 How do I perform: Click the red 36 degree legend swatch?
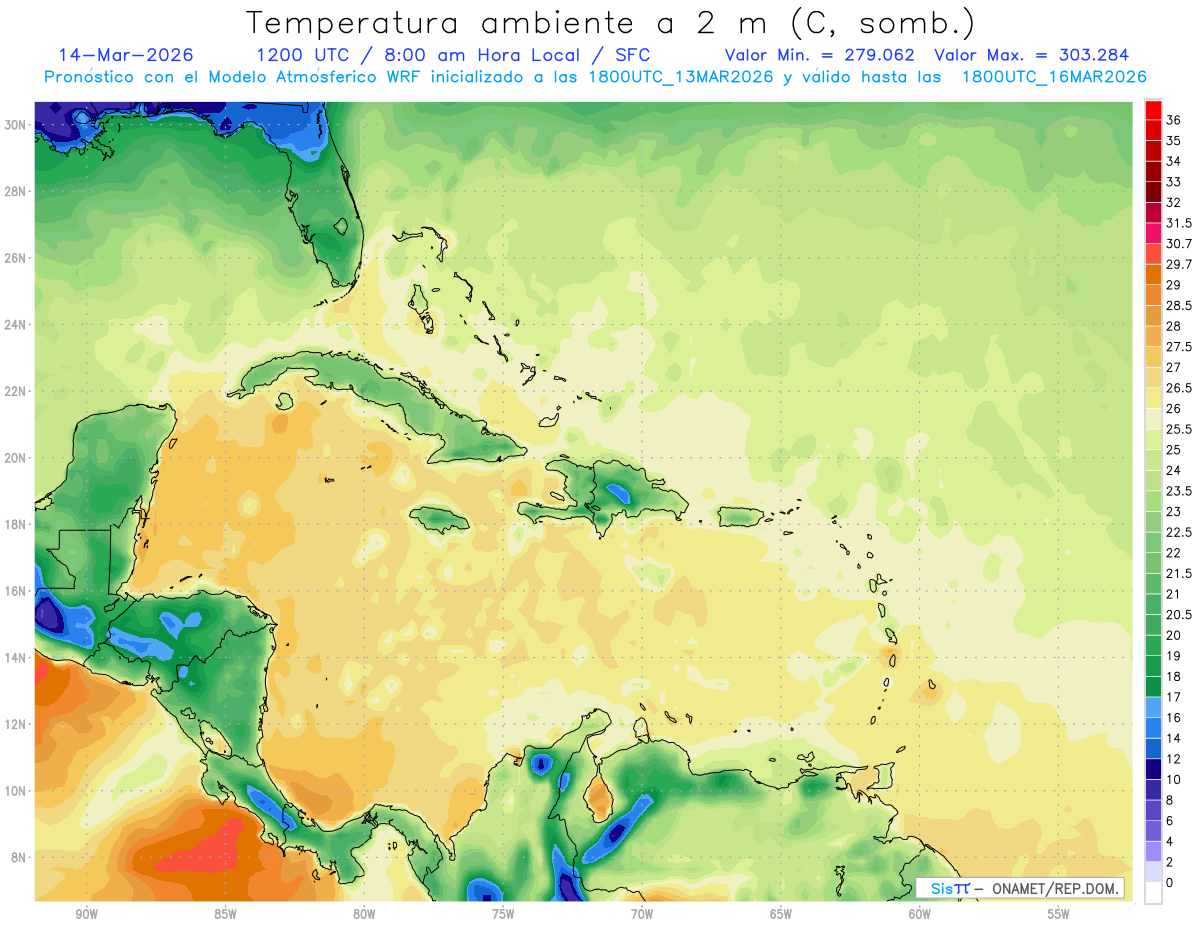click(1153, 111)
